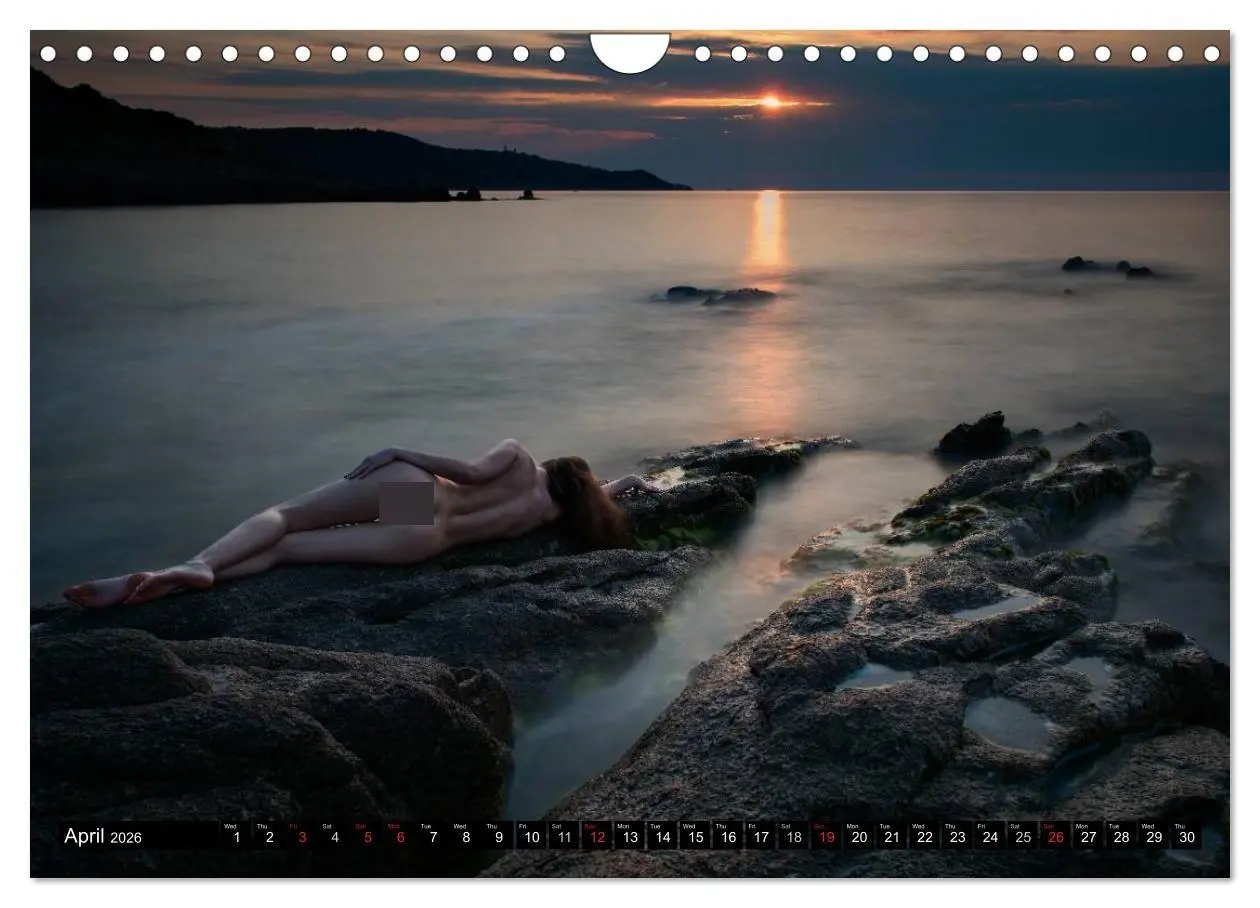Click Thursday date 23
The width and height of the screenshot is (1260, 908).
click(957, 836)
